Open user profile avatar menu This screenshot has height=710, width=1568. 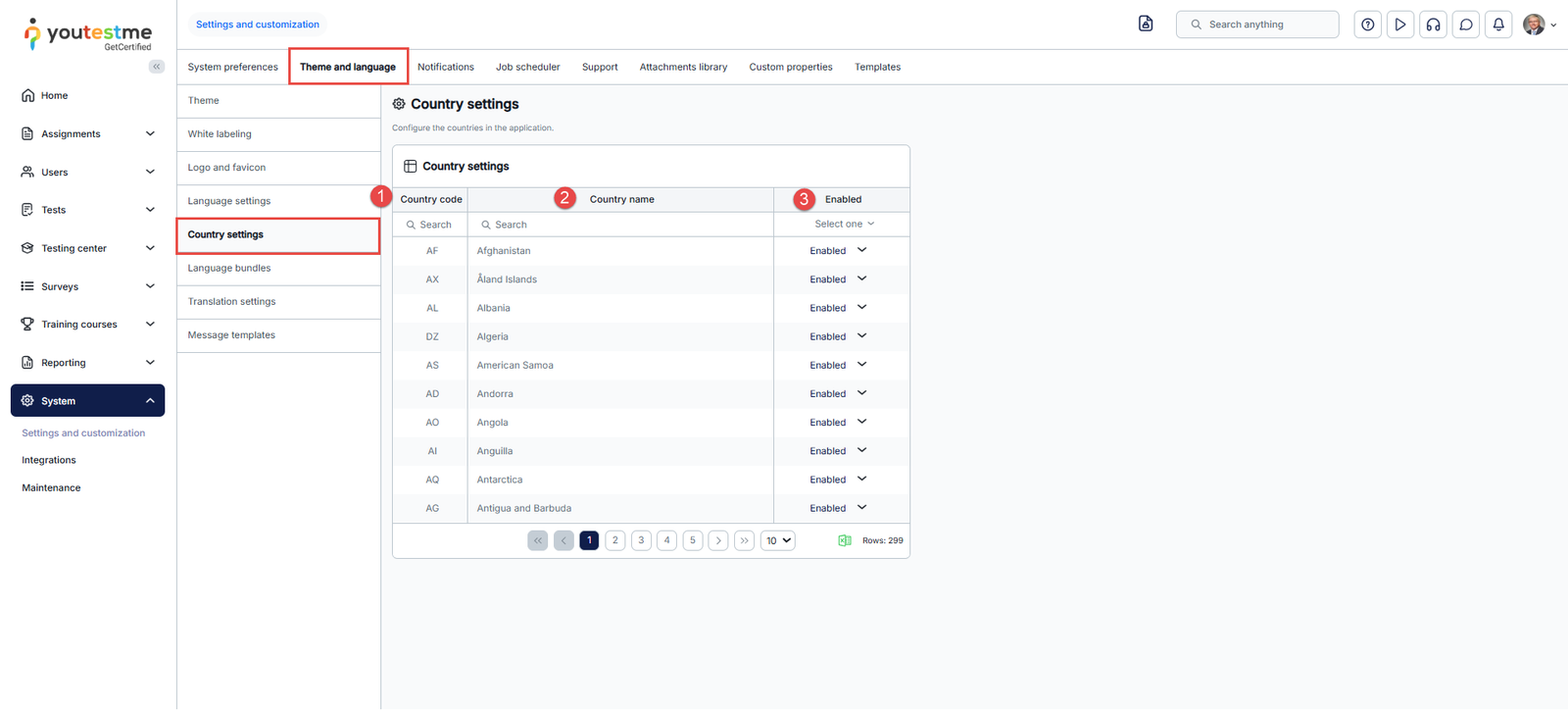pos(1537,25)
